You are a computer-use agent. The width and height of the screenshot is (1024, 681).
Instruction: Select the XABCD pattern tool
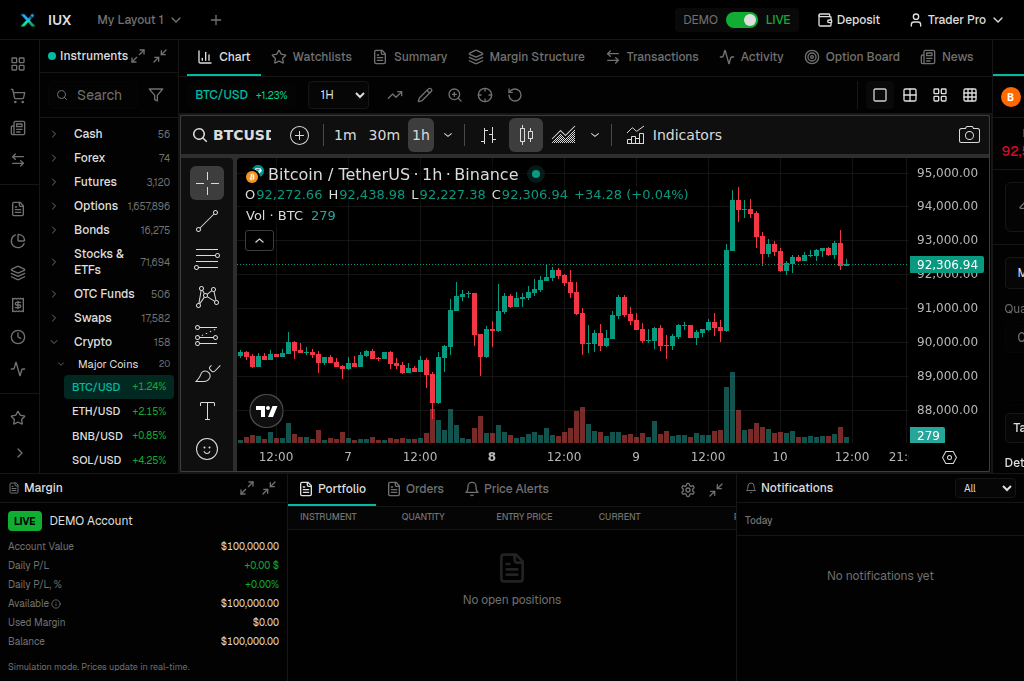207,296
